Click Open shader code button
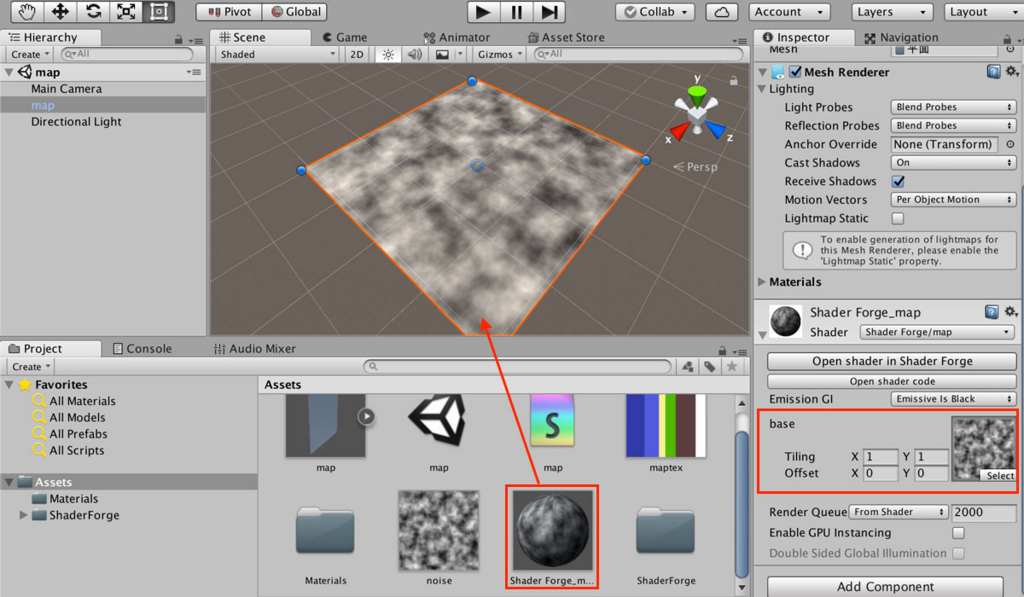This screenshot has width=1024, height=597. coord(892,381)
